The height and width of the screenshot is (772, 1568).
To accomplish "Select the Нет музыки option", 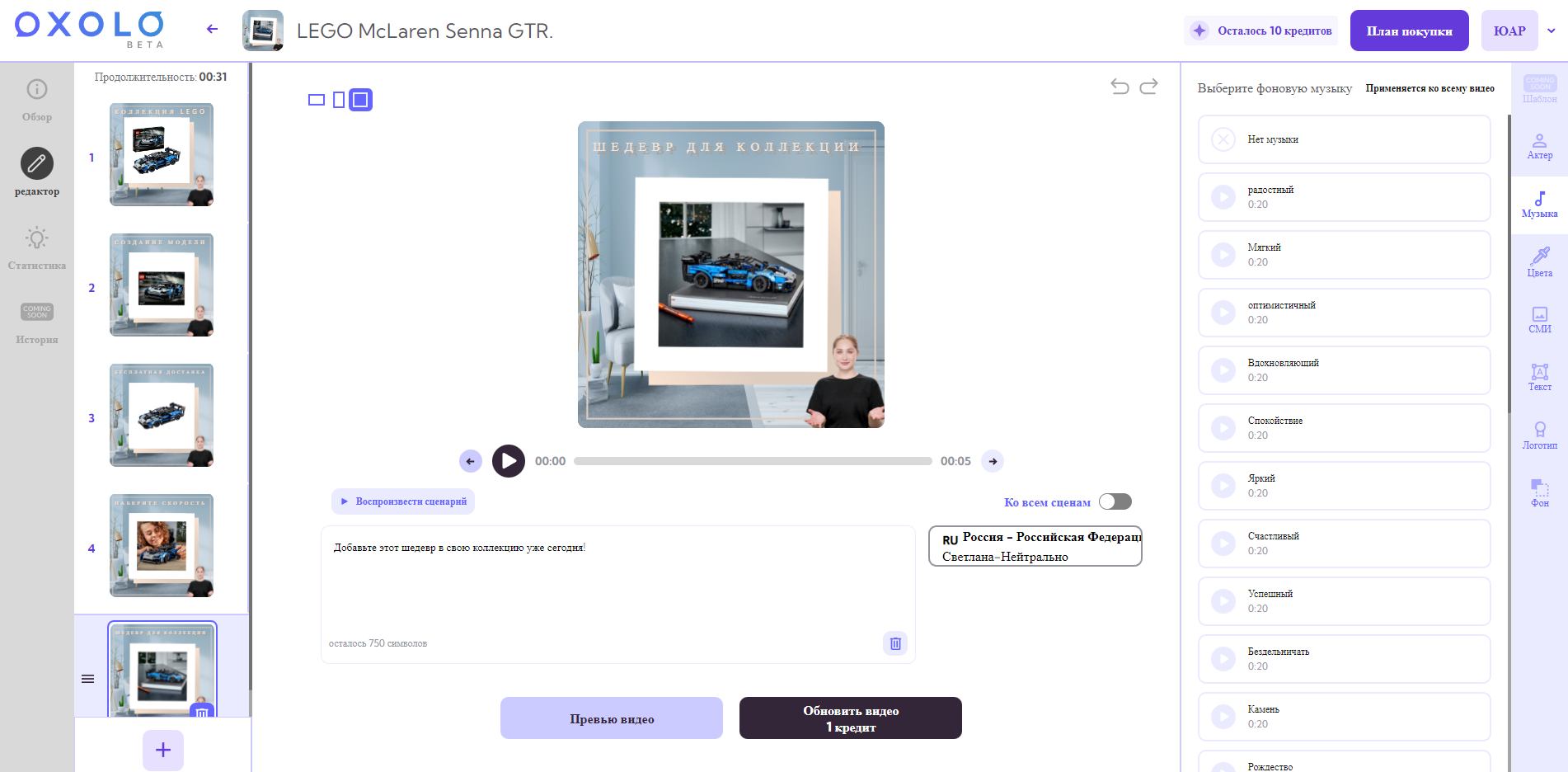I will [x=1344, y=139].
